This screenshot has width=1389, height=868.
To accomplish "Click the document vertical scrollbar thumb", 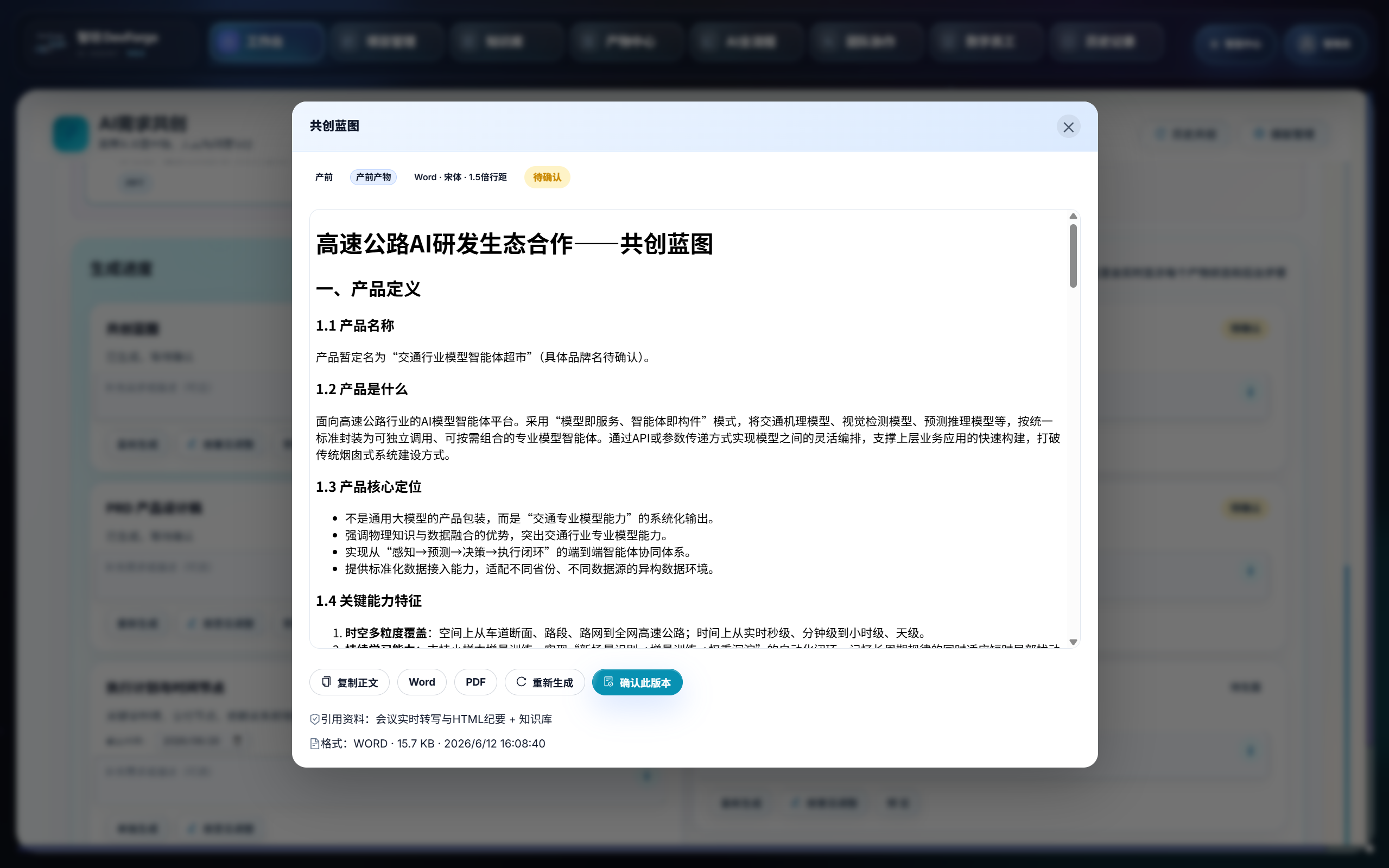I will click(1073, 256).
